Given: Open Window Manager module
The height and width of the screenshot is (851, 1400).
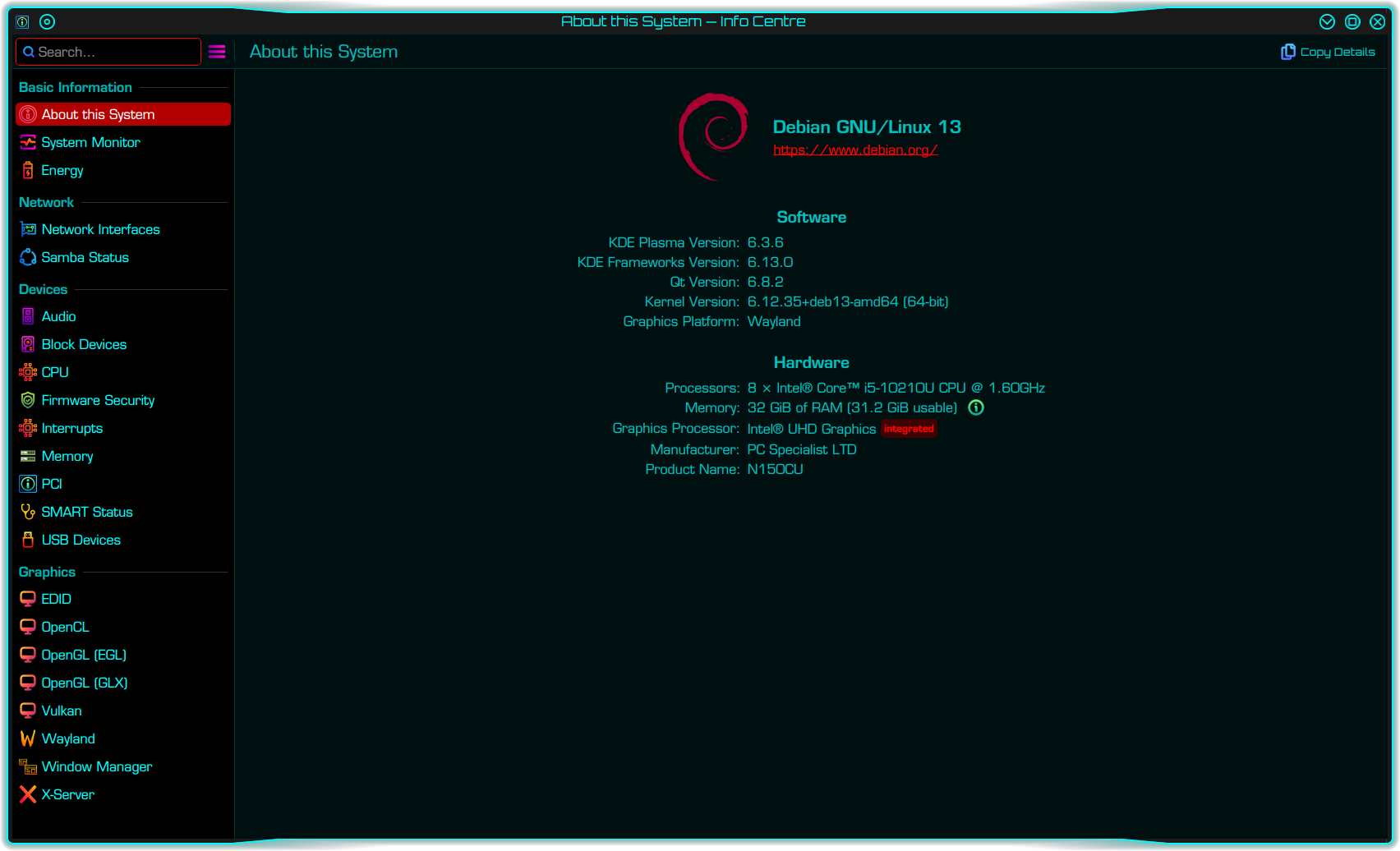Looking at the screenshot, I should [123, 766].
